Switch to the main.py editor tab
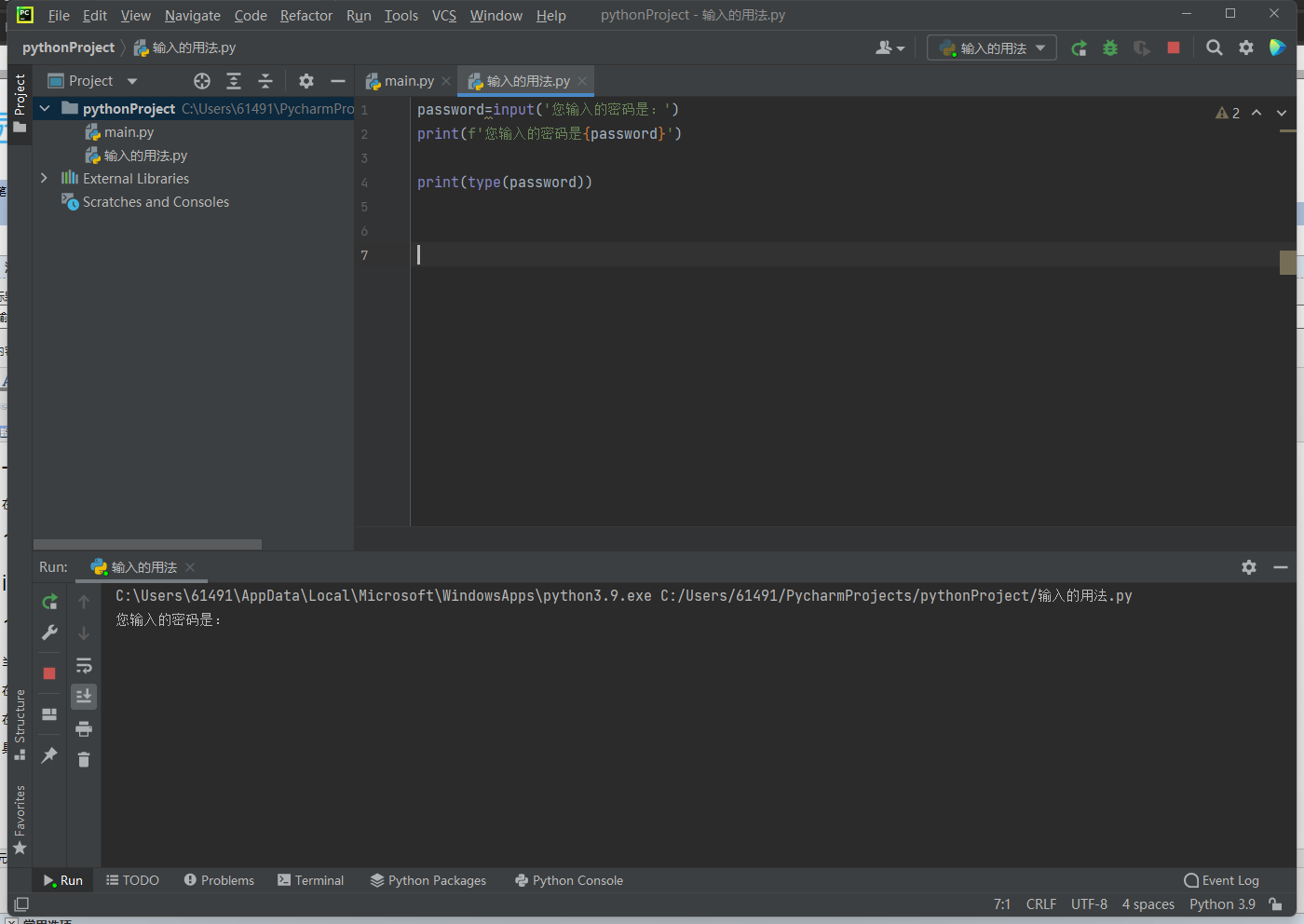 click(409, 81)
